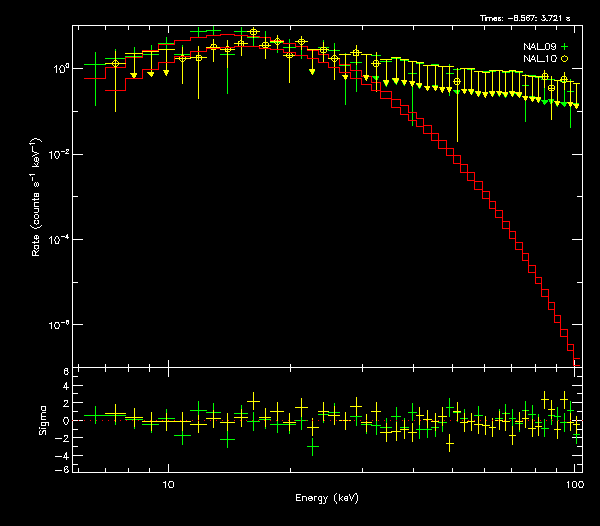Click the 100 tick label on the energy axis
Screen dimensions: 600x526
coord(574,484)
